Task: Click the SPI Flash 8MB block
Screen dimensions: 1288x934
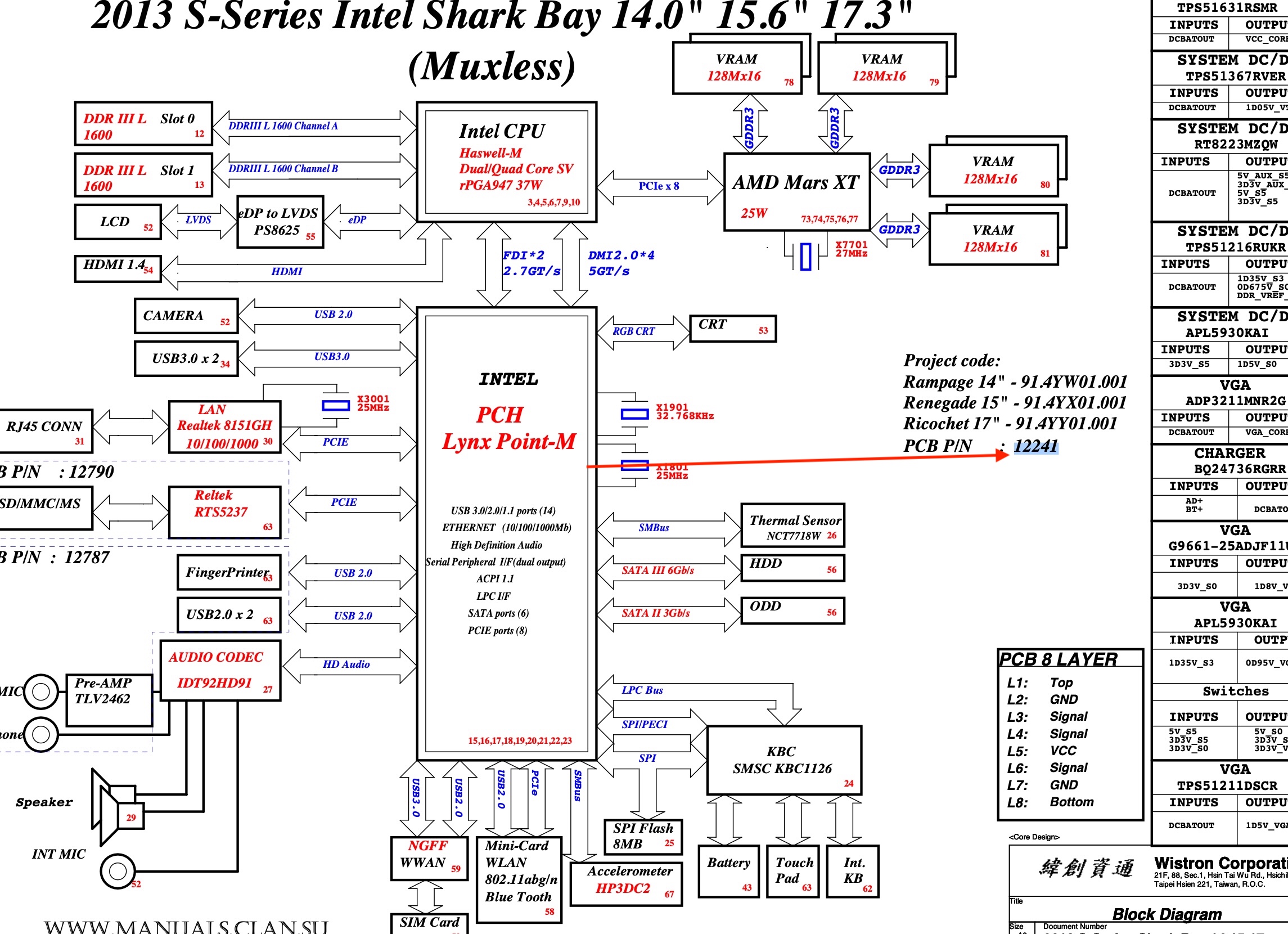Action: coord(643,836)
